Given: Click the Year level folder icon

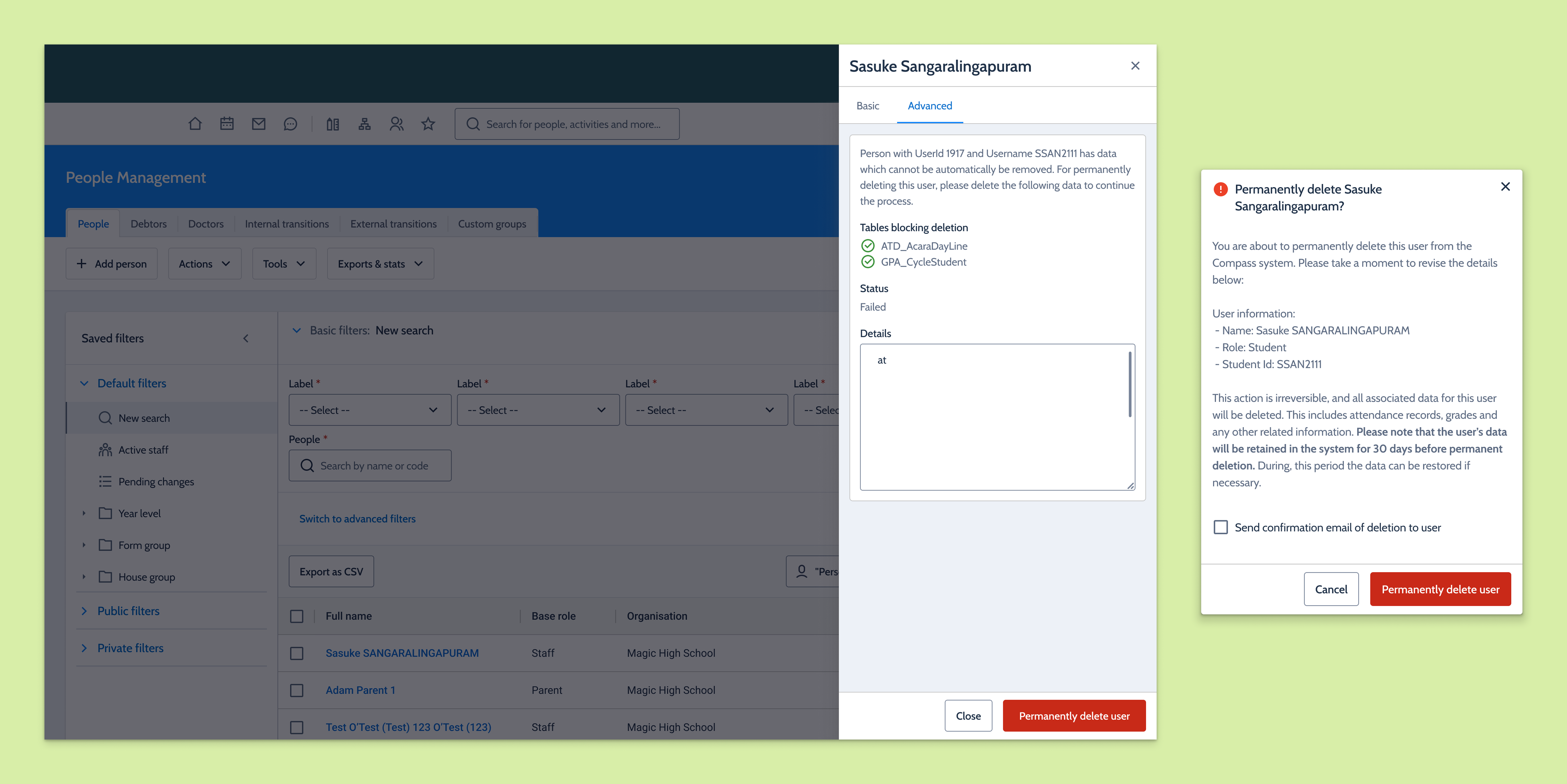Looking at the screenshot, I should (x=105, y=513).
